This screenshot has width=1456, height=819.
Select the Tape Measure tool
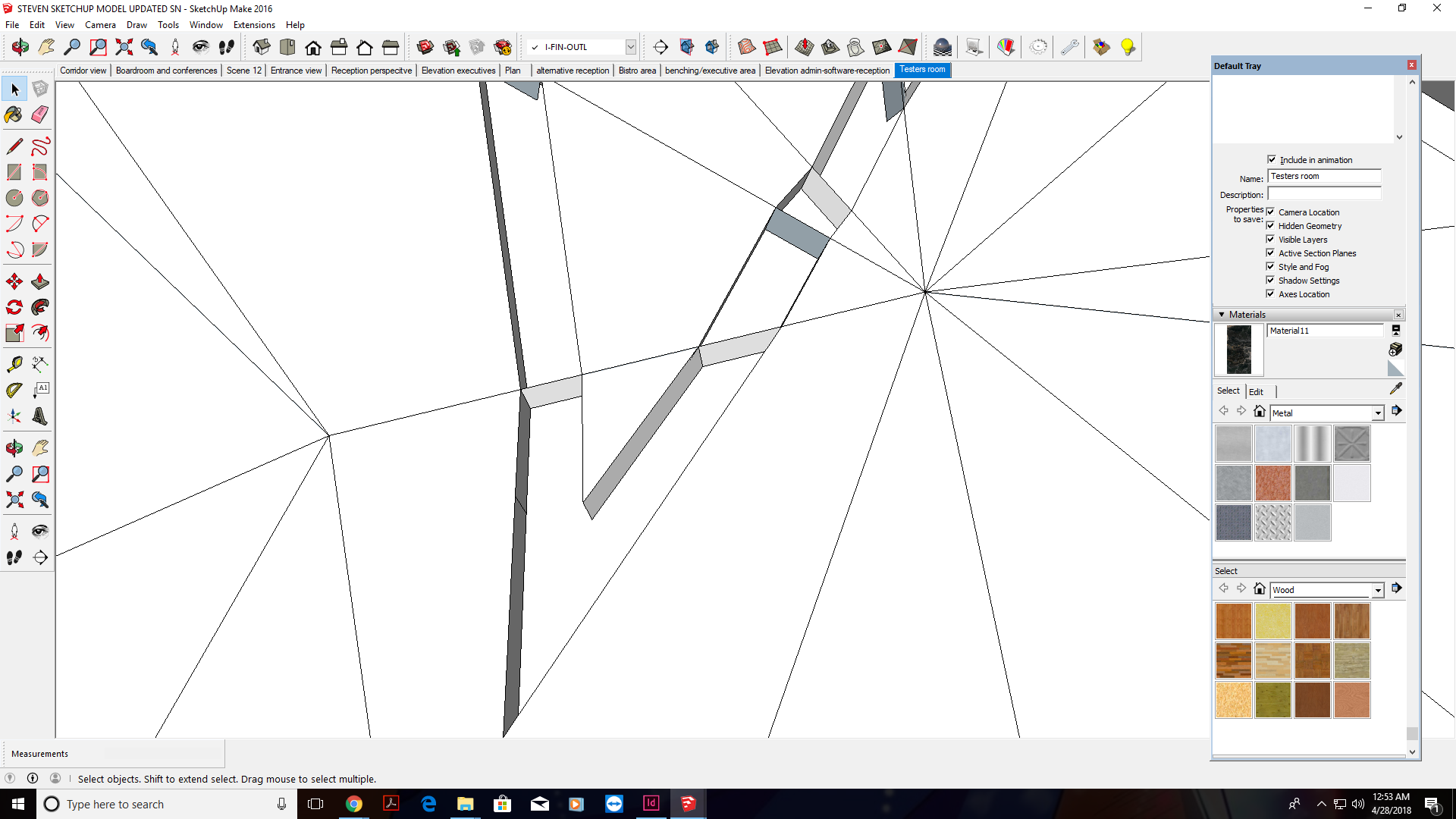point(14,364)
